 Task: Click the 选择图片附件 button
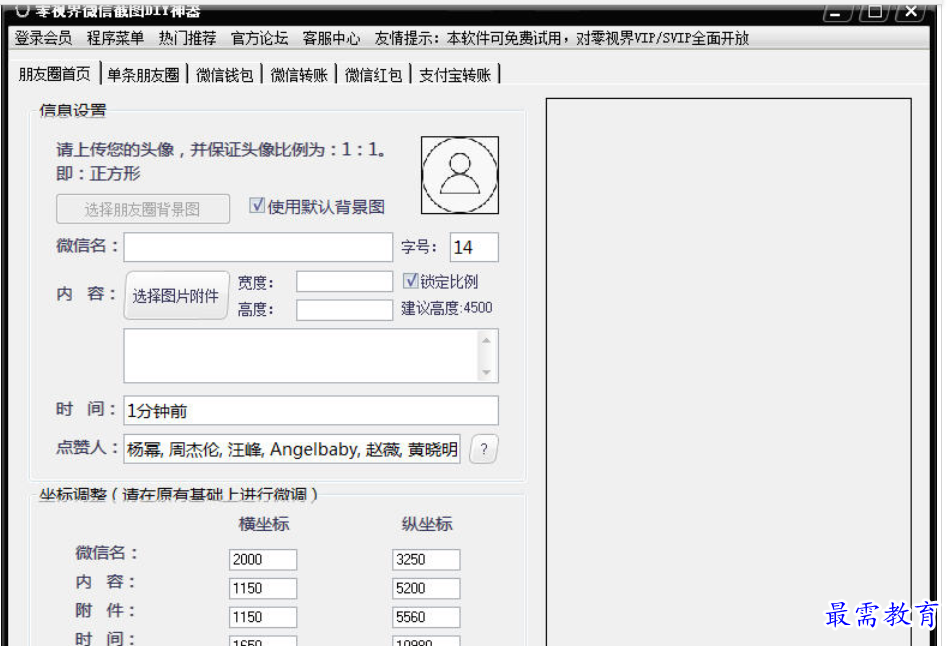(176, 295)
